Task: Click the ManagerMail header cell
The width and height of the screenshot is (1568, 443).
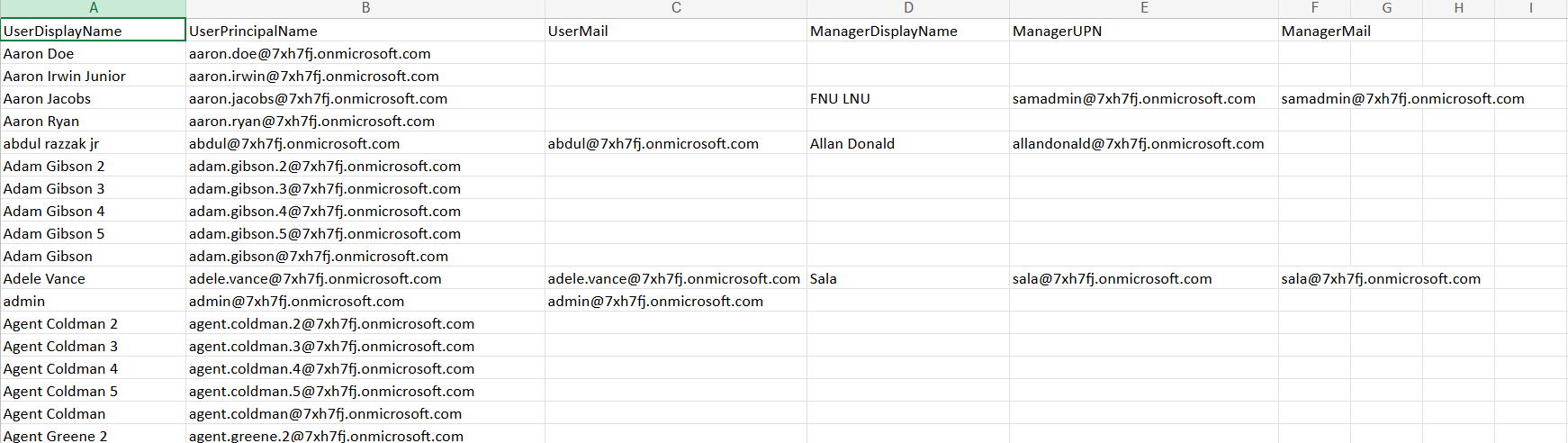Action: 1314,31
